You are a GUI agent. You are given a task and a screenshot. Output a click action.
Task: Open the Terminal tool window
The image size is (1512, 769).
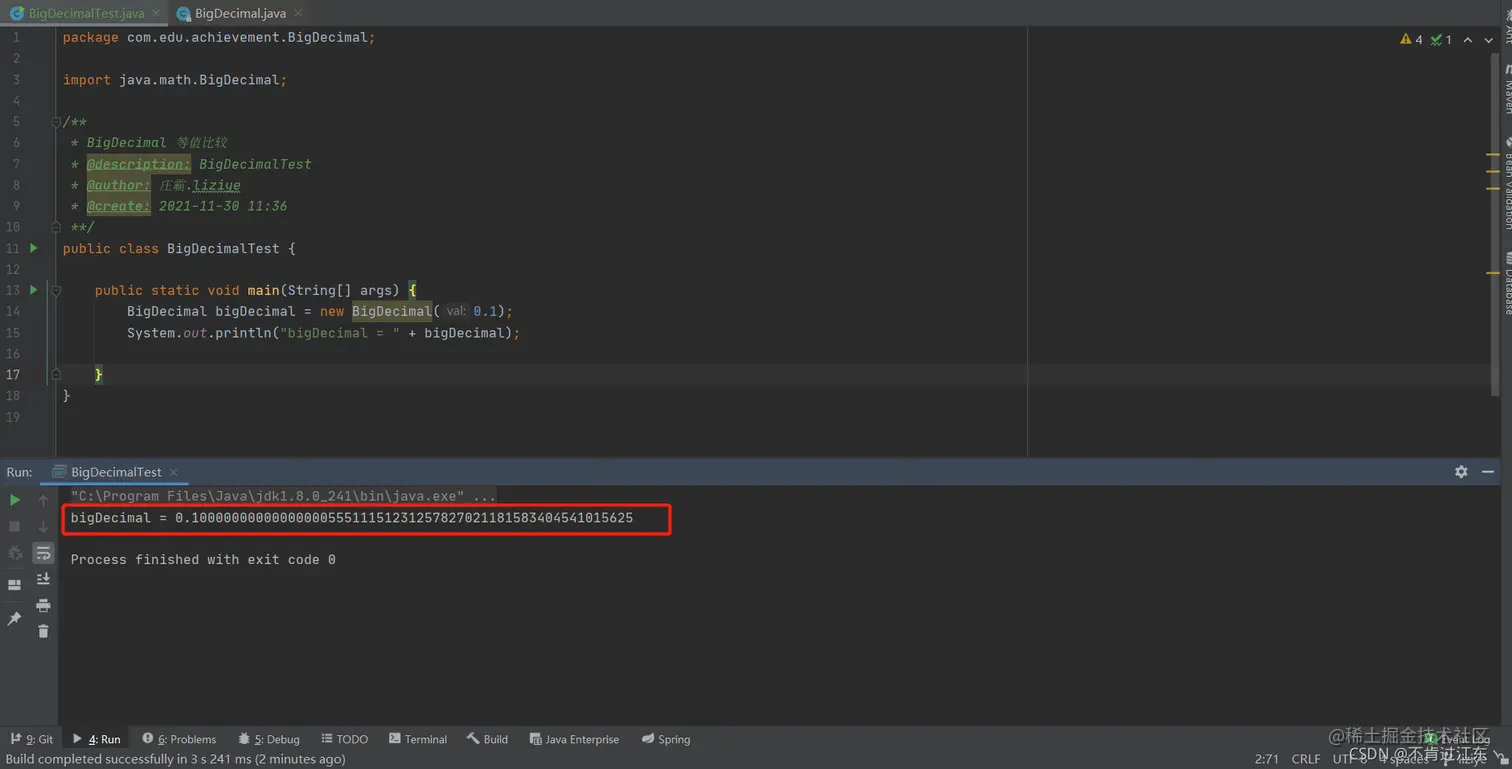pos(418,739)
